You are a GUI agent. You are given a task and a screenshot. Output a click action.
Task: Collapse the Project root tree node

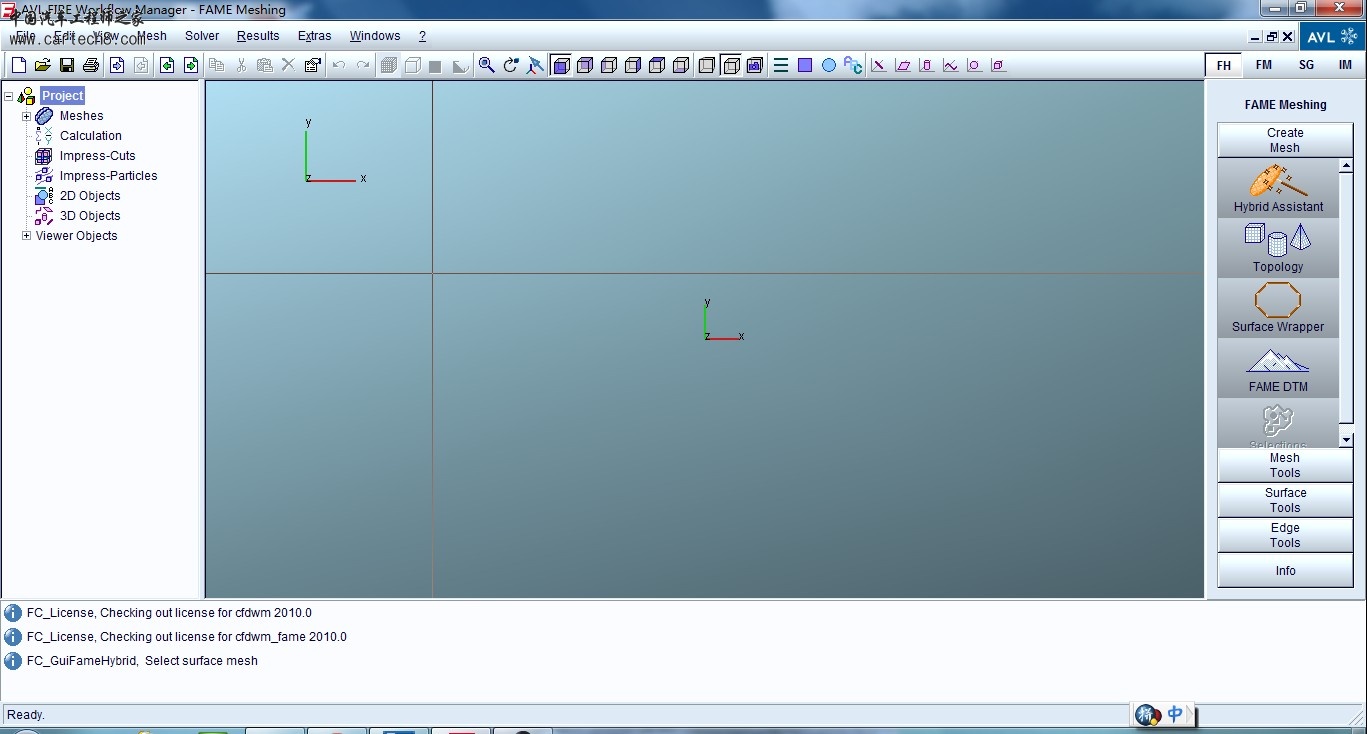(x=9, y=96)
